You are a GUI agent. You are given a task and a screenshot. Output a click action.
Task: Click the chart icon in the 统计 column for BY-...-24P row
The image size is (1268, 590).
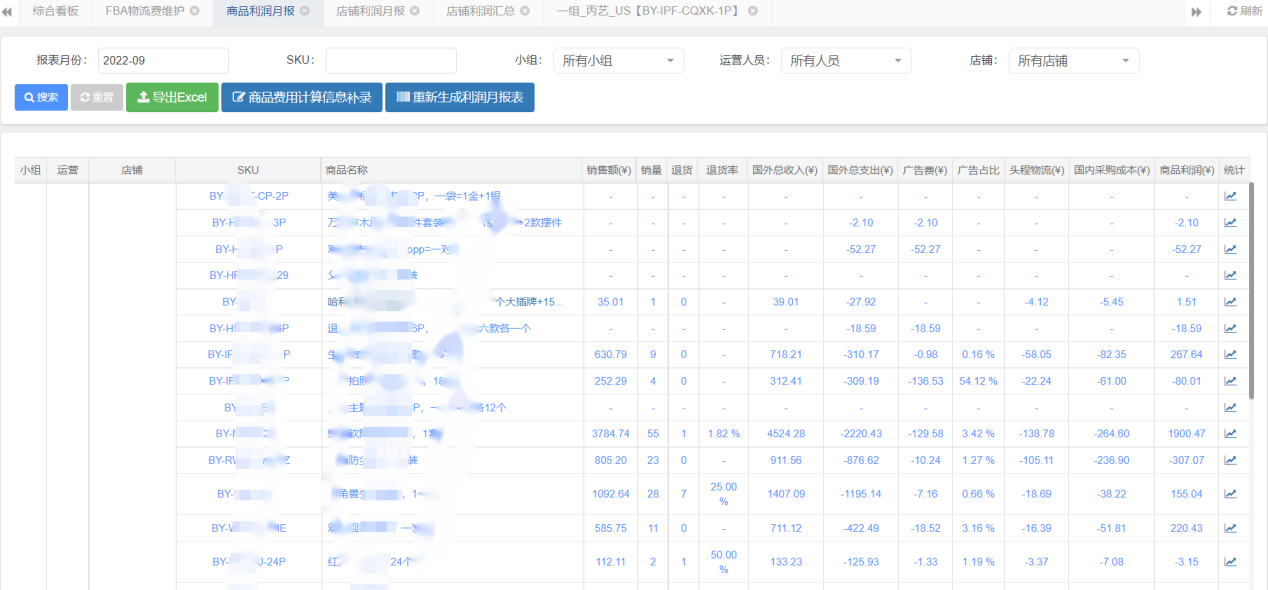[x=1231, y=561]
